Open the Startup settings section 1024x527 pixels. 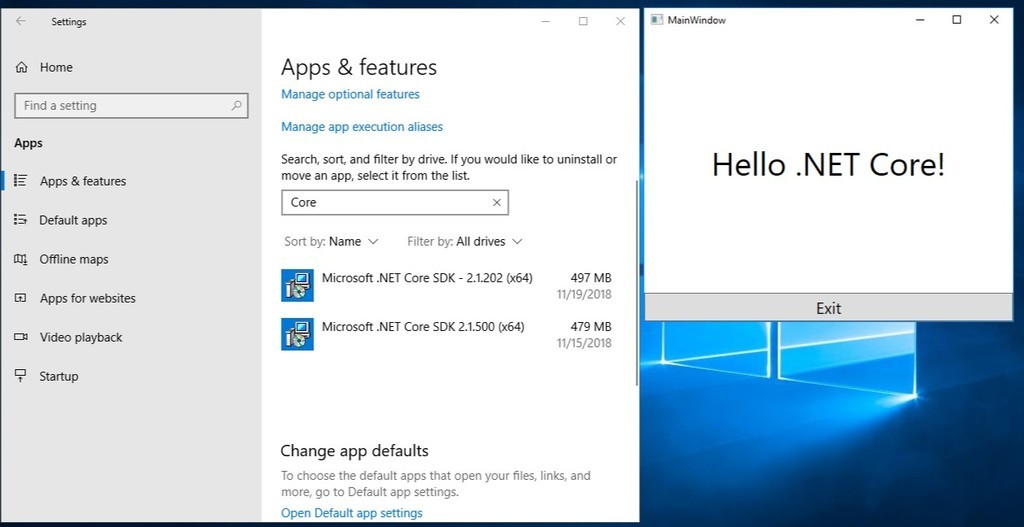[x=131, y=376]
